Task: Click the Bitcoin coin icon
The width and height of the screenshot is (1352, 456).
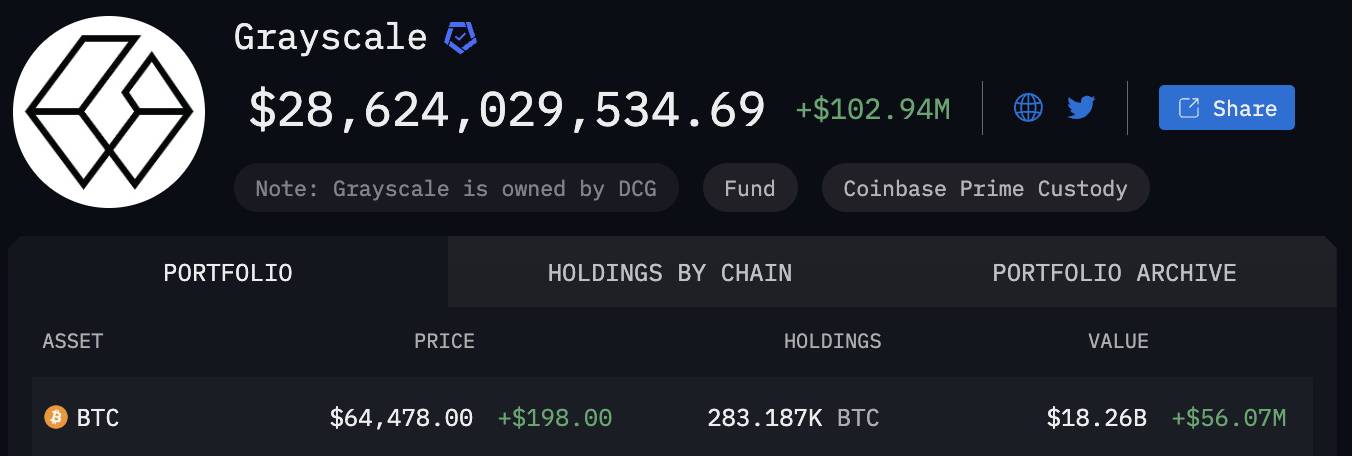Action: (x=56, y=417)
